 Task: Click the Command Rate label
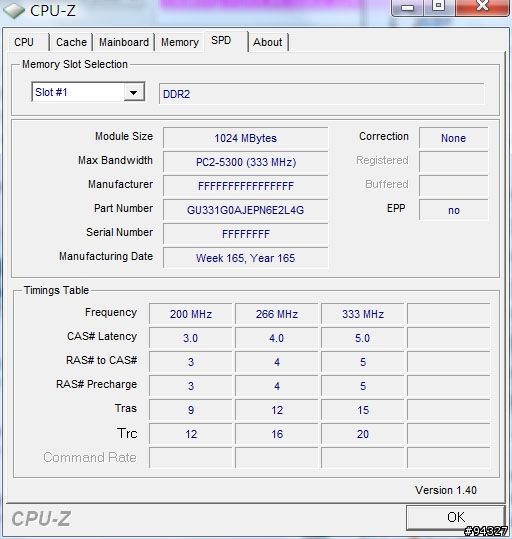[x=90, y=457]
